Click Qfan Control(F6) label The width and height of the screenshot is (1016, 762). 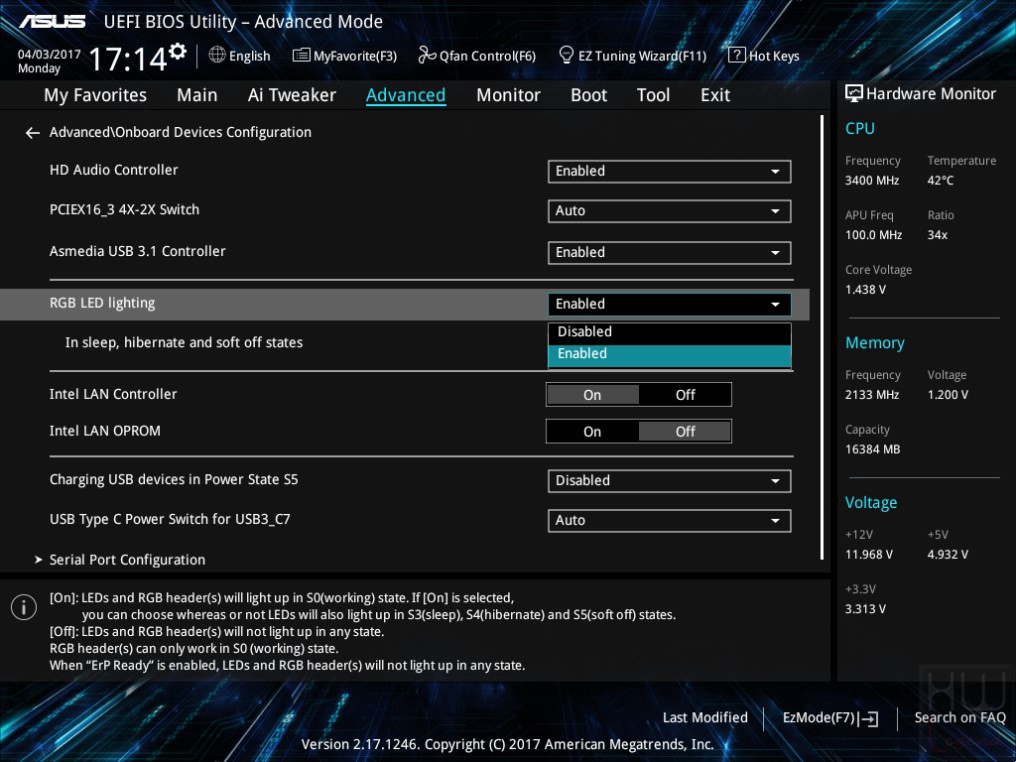488,56
